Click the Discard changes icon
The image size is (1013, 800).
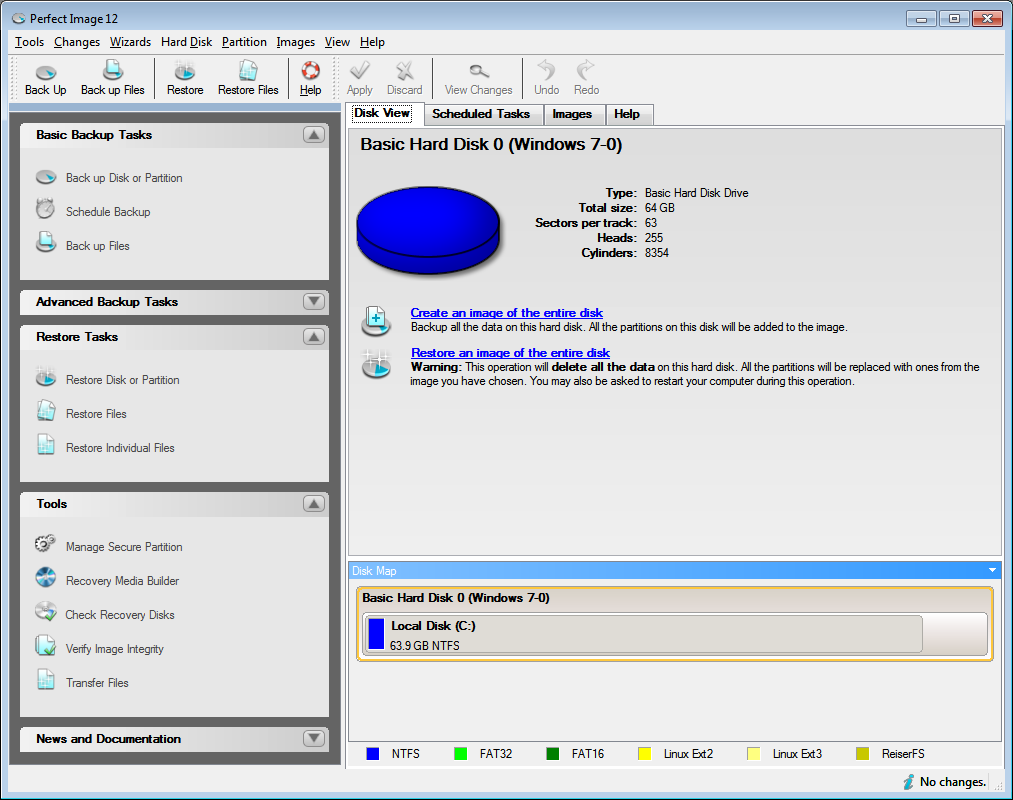[404, 78]
